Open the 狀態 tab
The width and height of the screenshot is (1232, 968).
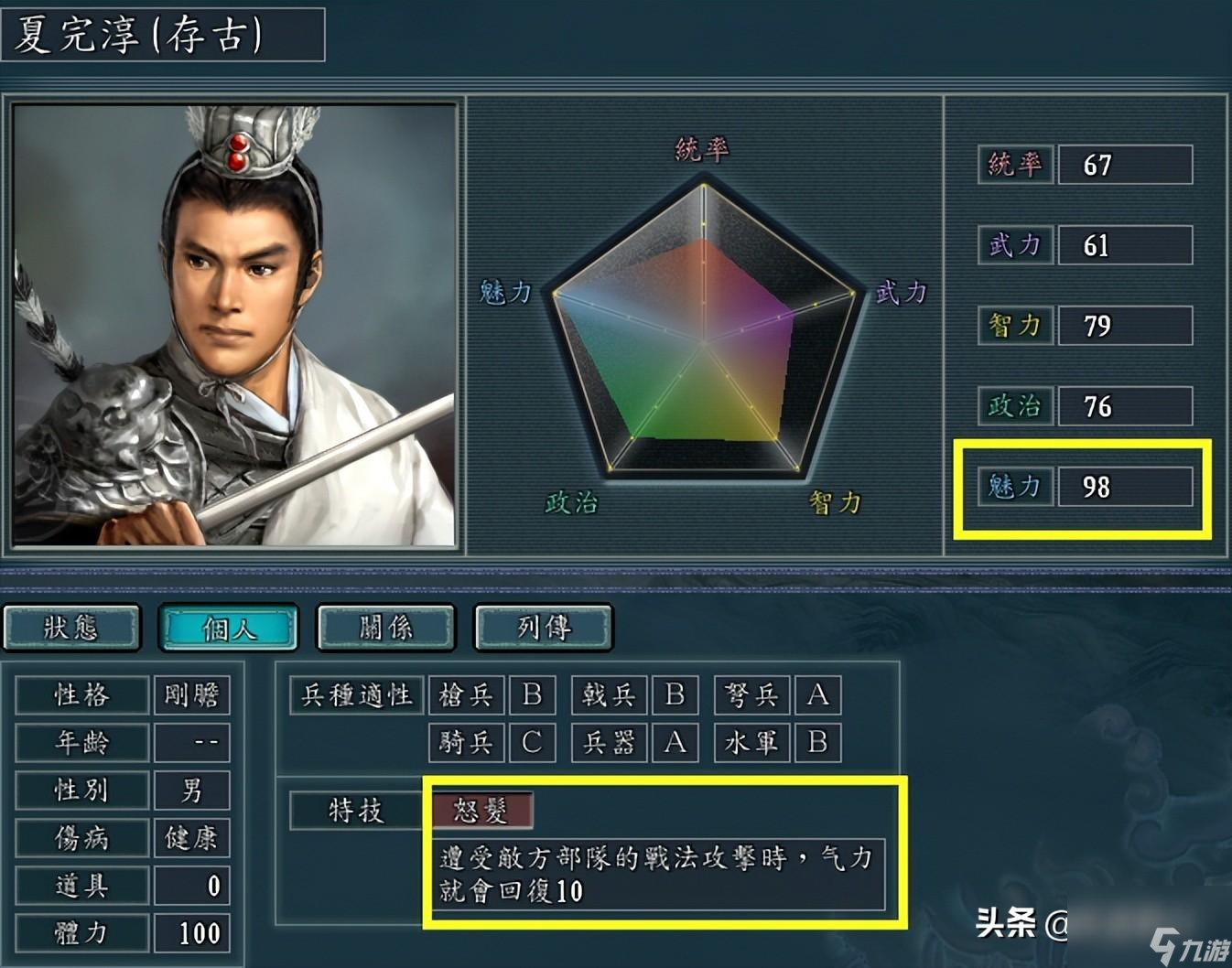pyautogui.click(x=72, y=628)
